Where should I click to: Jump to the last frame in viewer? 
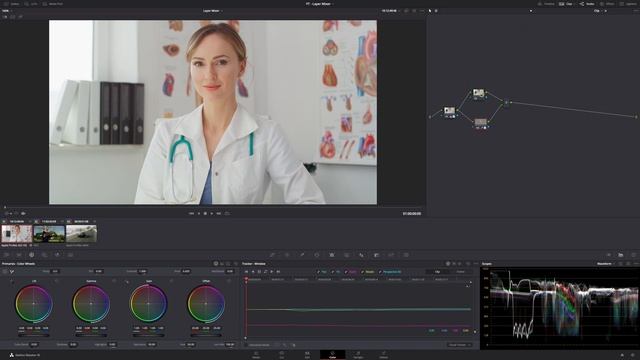click(219, 213)
